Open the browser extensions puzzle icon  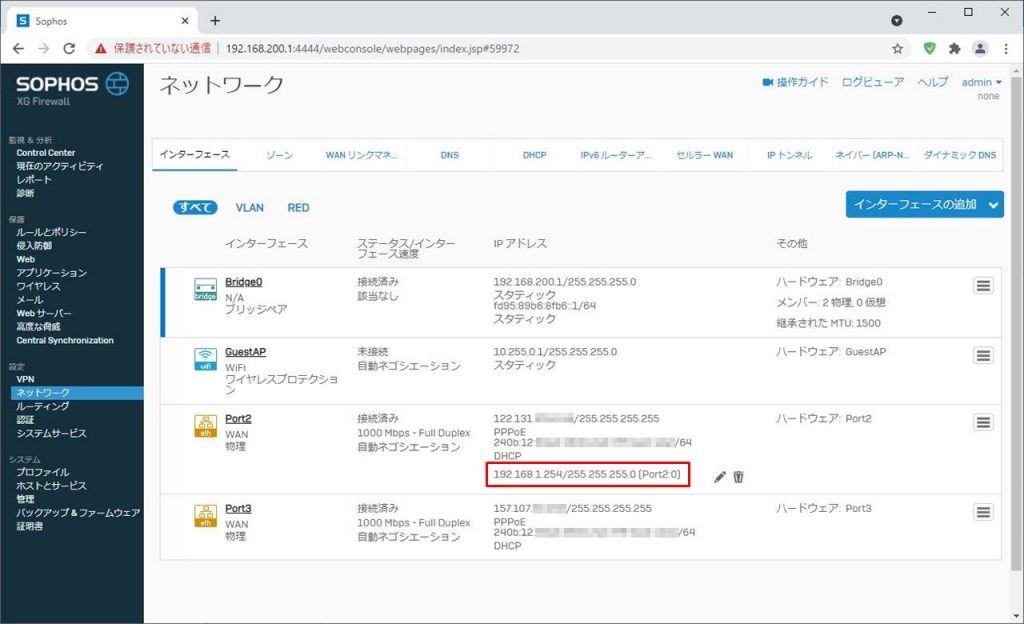(955, 48)
